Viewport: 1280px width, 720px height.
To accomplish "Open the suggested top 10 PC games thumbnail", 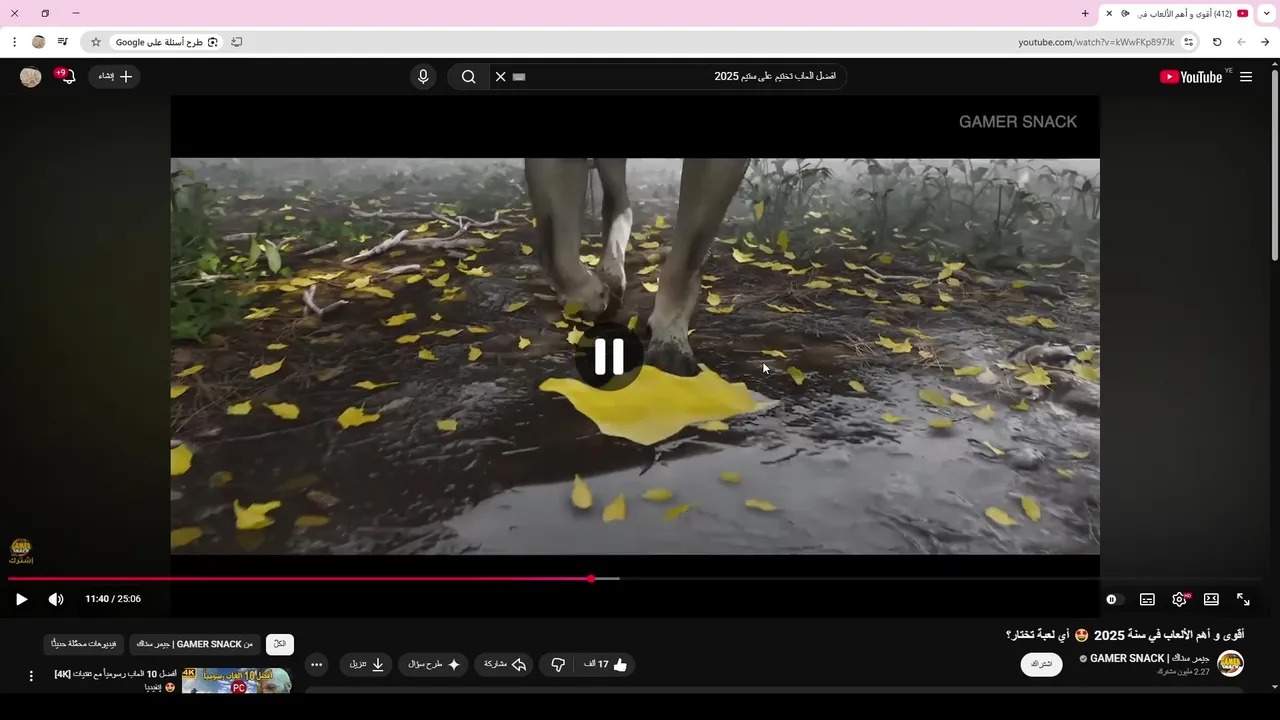I will pos(236,680).
